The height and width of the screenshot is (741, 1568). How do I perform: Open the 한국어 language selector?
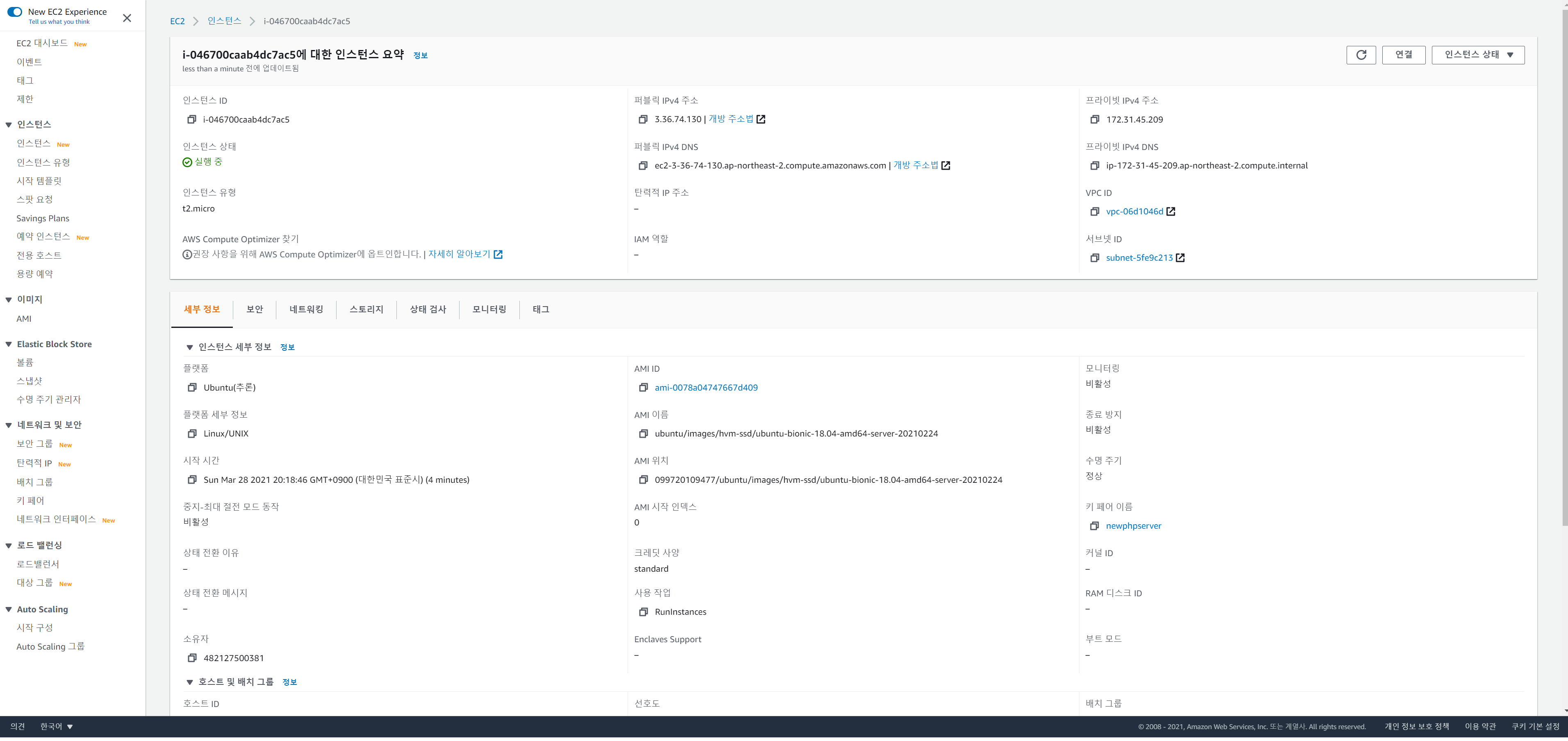57,726
